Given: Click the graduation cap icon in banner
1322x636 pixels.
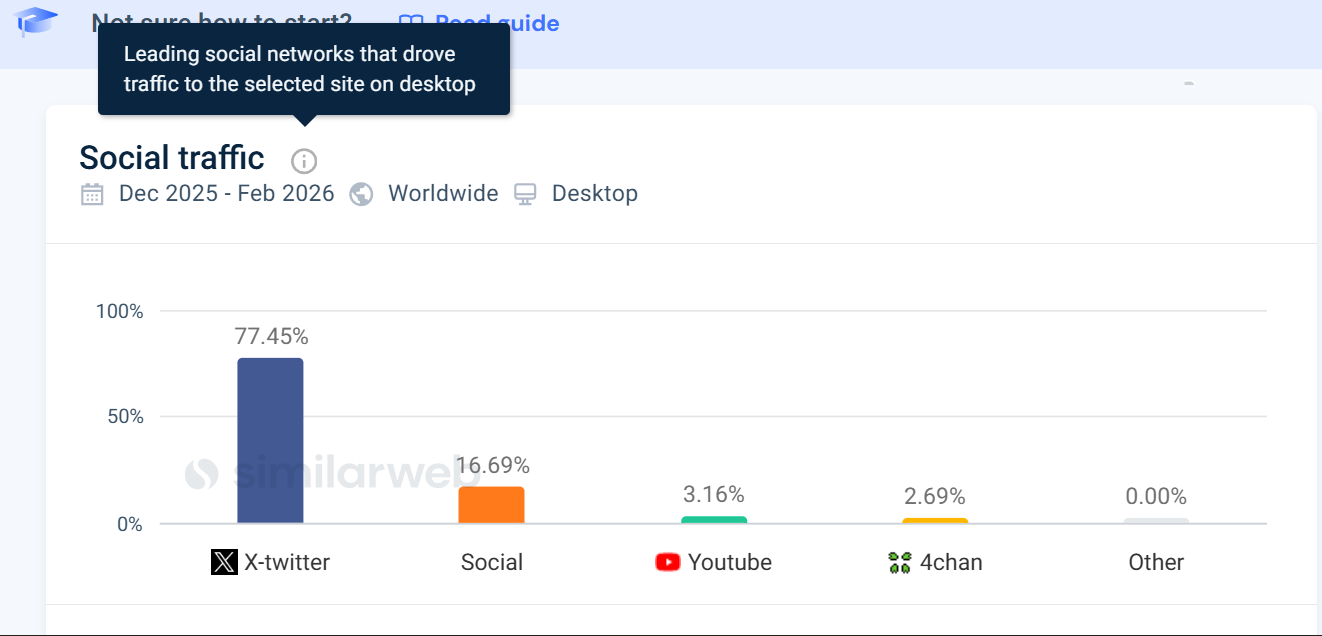Looking at the screenshot, I should tap(37, 21).
